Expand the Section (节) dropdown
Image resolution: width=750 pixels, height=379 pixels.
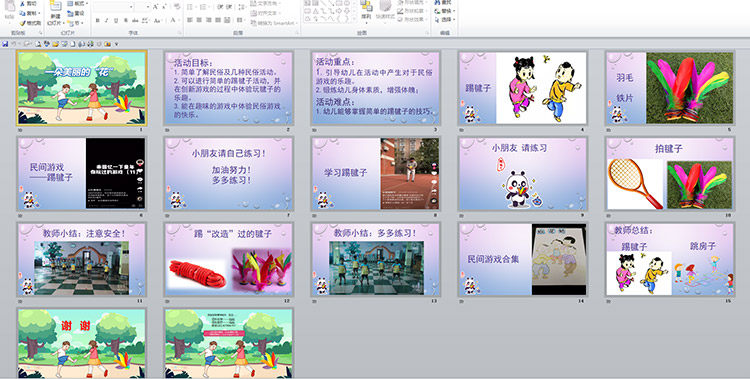pos(74,23)
